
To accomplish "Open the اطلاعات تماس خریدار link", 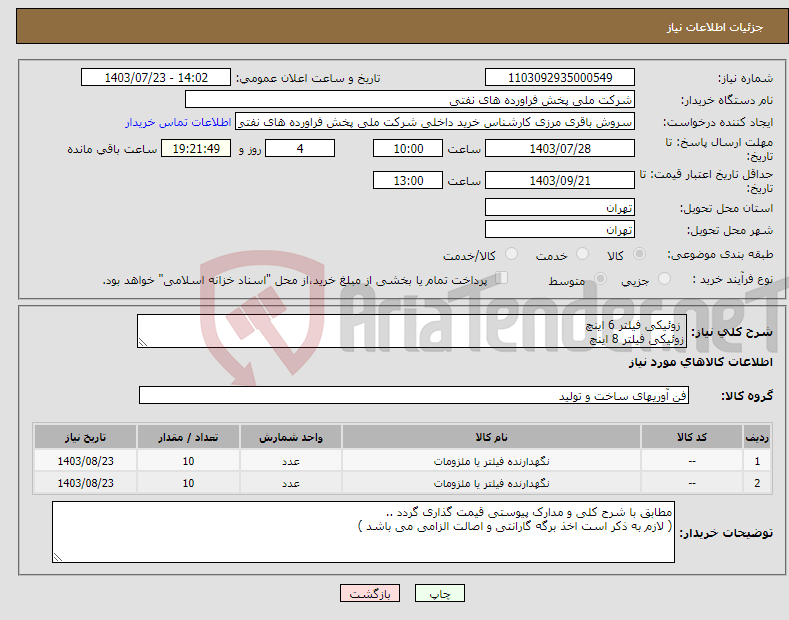I will 178,122.
